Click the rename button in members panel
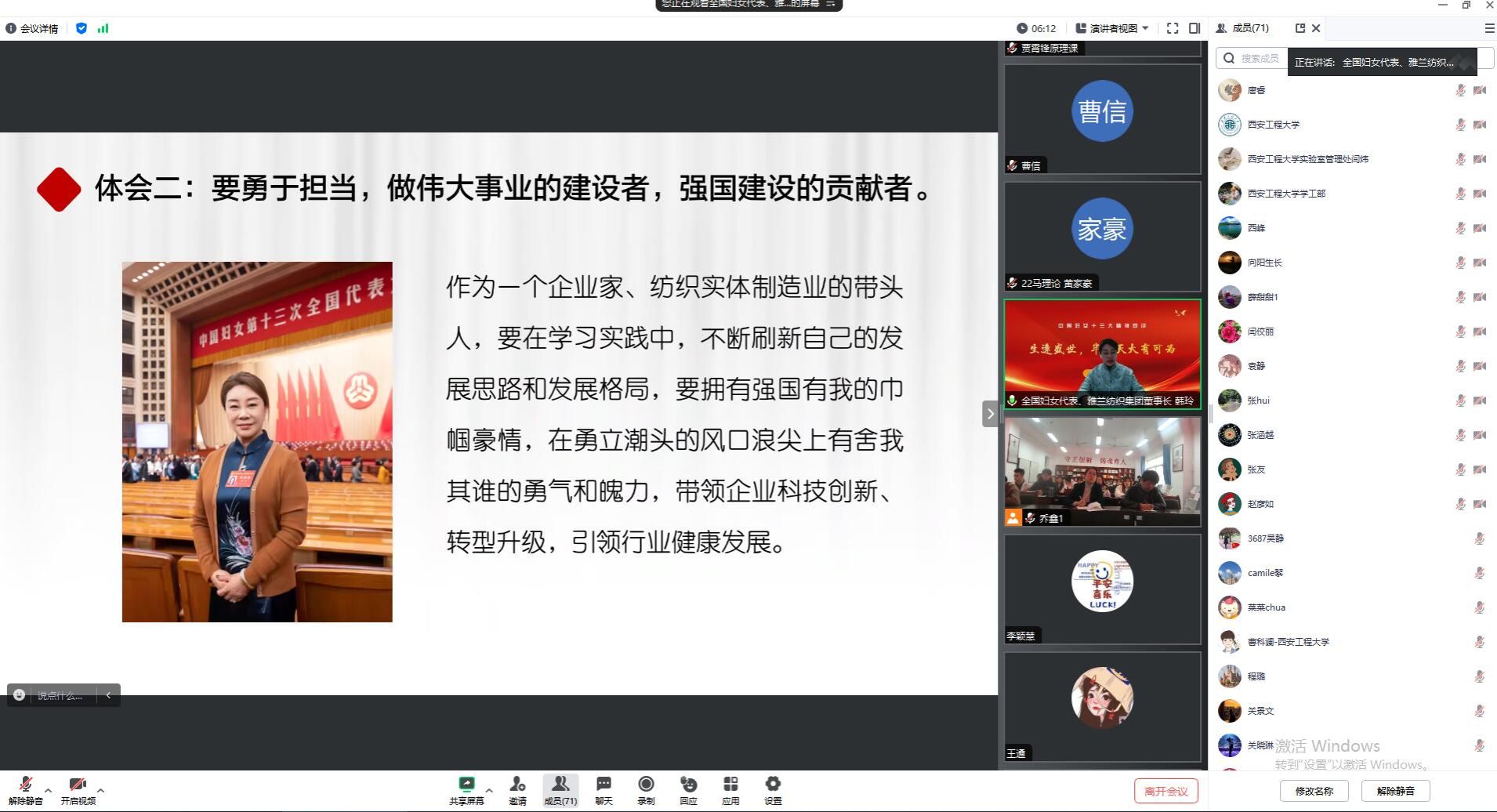Screen dimensions: 1497x812 point(1314,791)
